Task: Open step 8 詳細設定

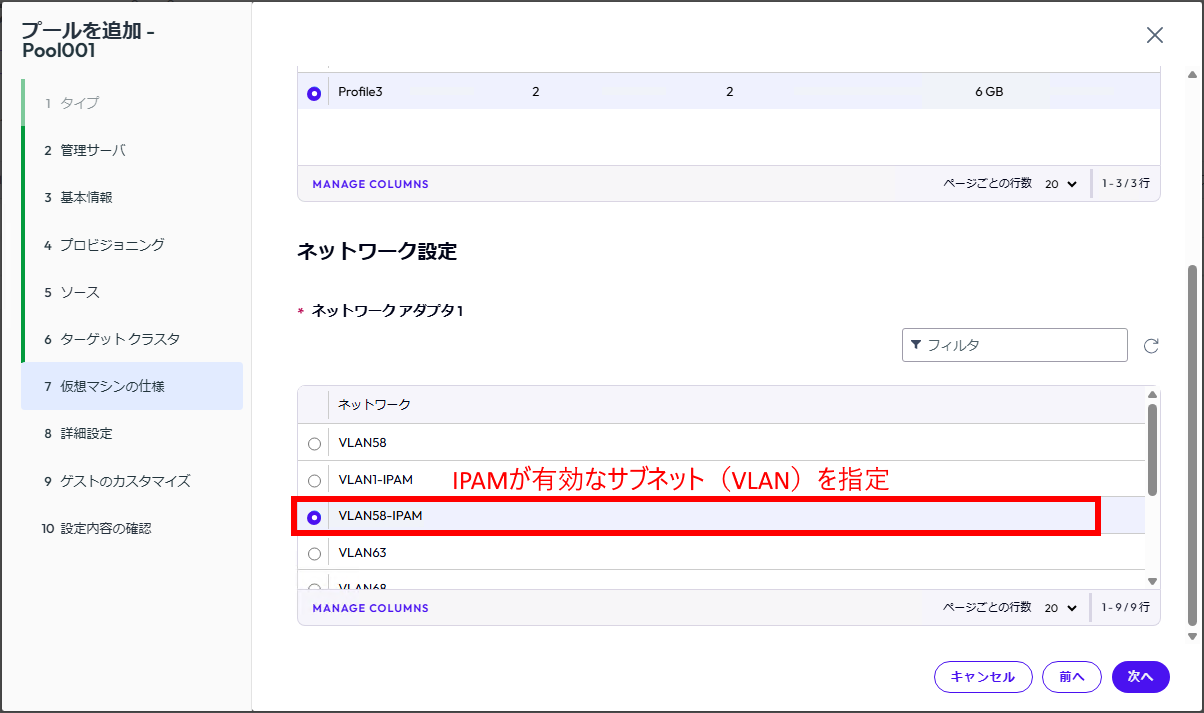Action: pyautogui.click(x=86, y=433)
